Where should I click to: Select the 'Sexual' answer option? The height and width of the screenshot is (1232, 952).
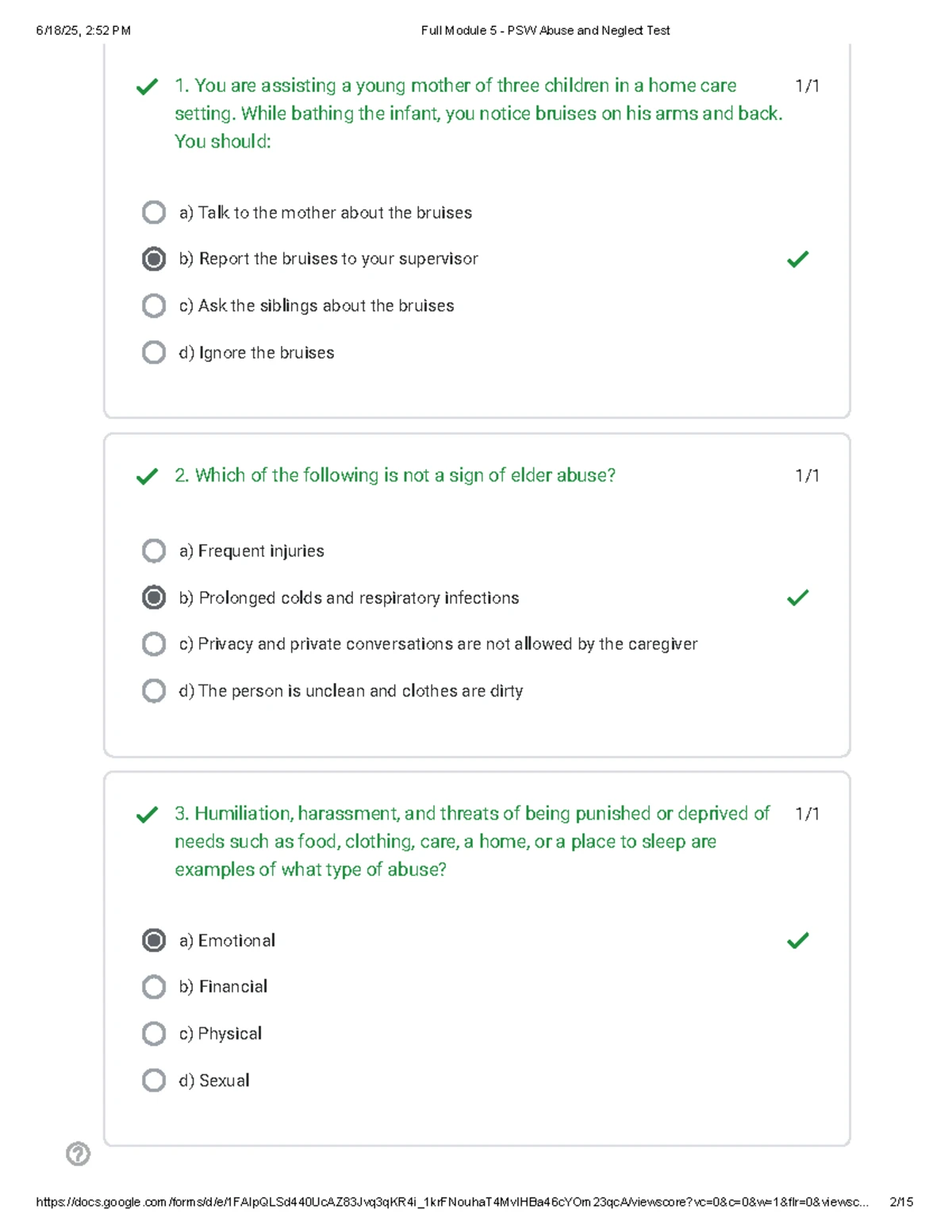tap(154, 1080)
